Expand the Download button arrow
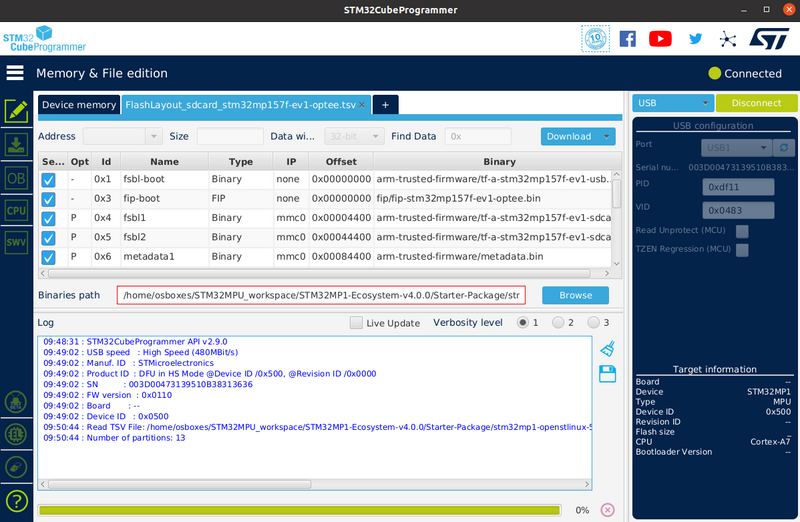 click(x=607, y=136)
